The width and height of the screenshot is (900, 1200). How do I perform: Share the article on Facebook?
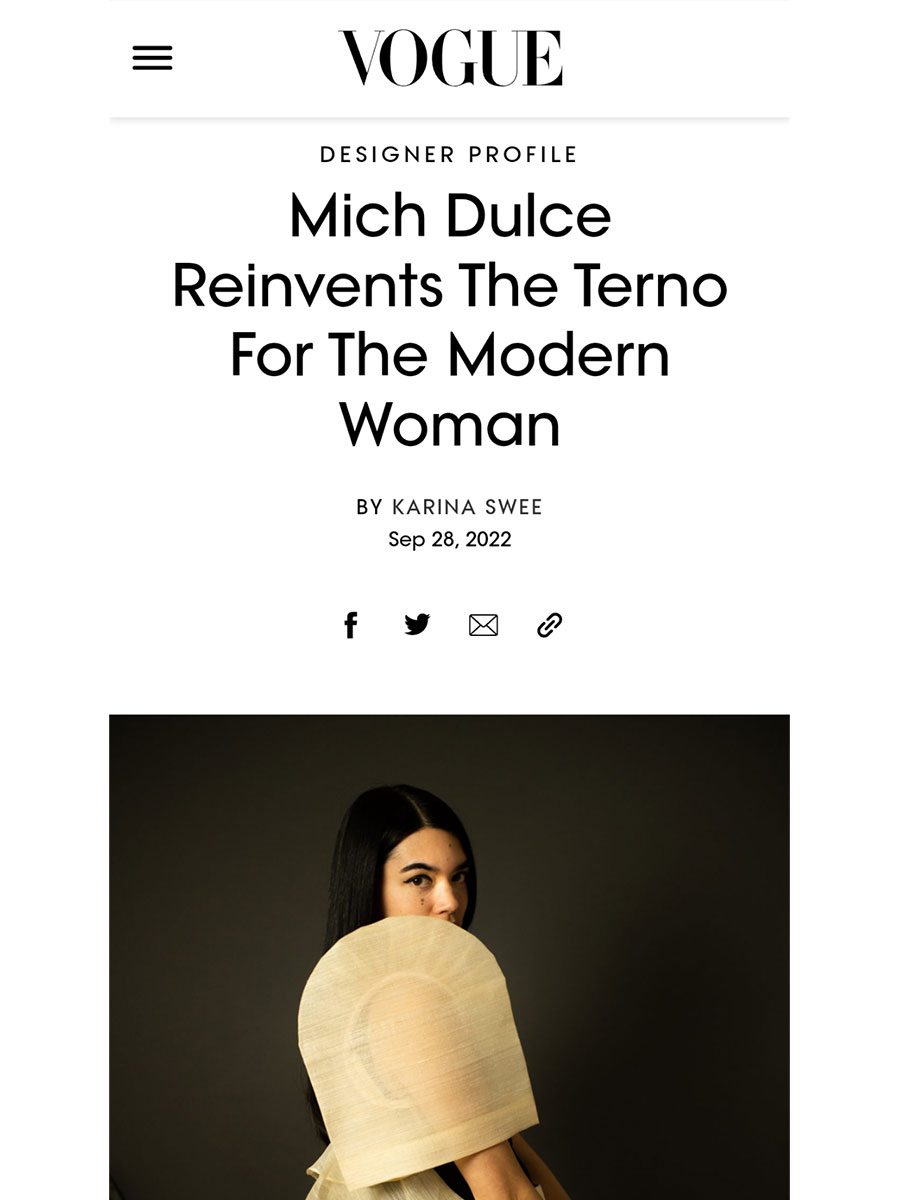click(351, 626)
